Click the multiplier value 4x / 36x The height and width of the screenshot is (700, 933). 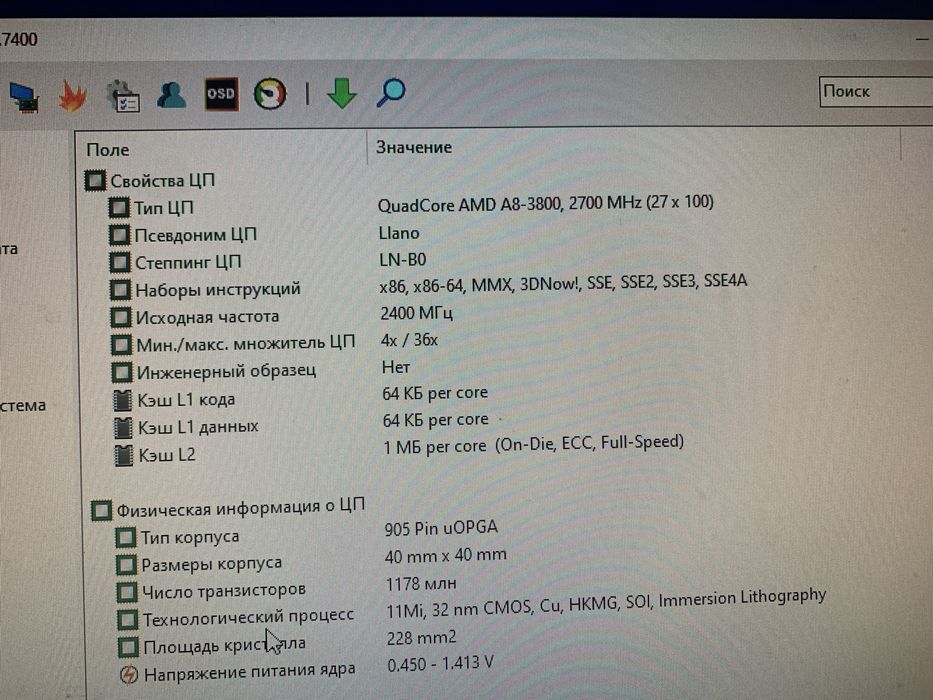pos(409,340)
